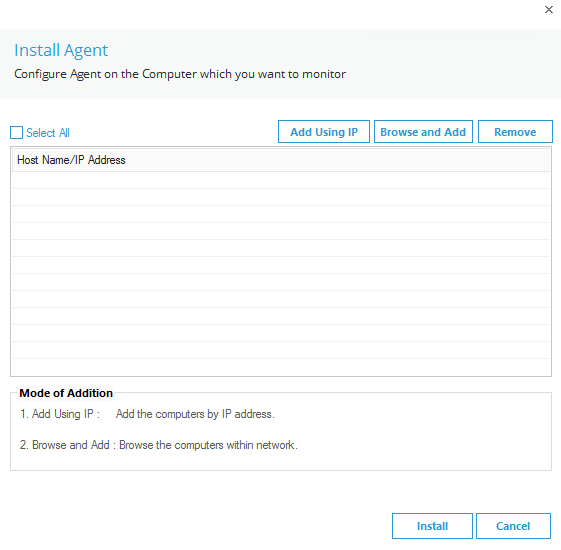Click the '1. Add Using IP' label
The width and height of the screenshot is (561, 550).
click(x=60, y=414)
